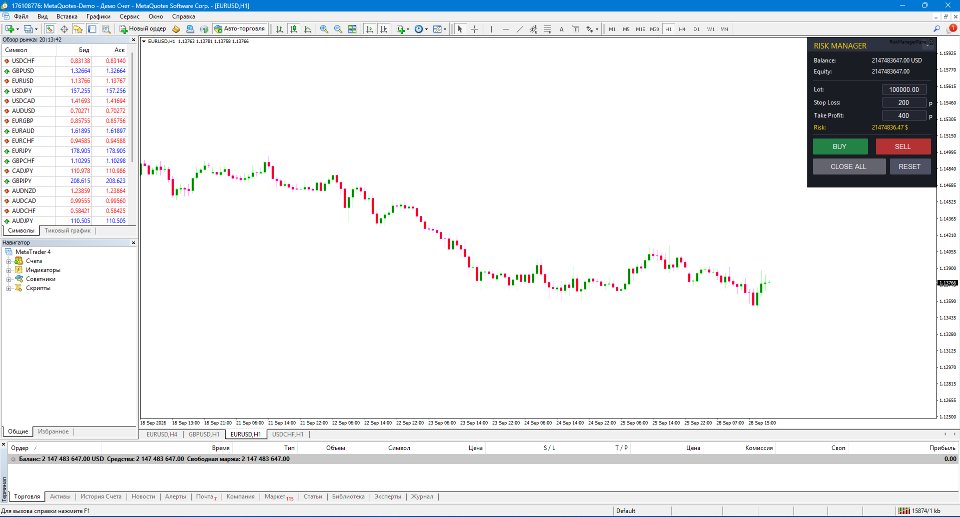The width and height of the screenshot is (960, 517).
Task: Click the green BUY button
Action: 840,146
